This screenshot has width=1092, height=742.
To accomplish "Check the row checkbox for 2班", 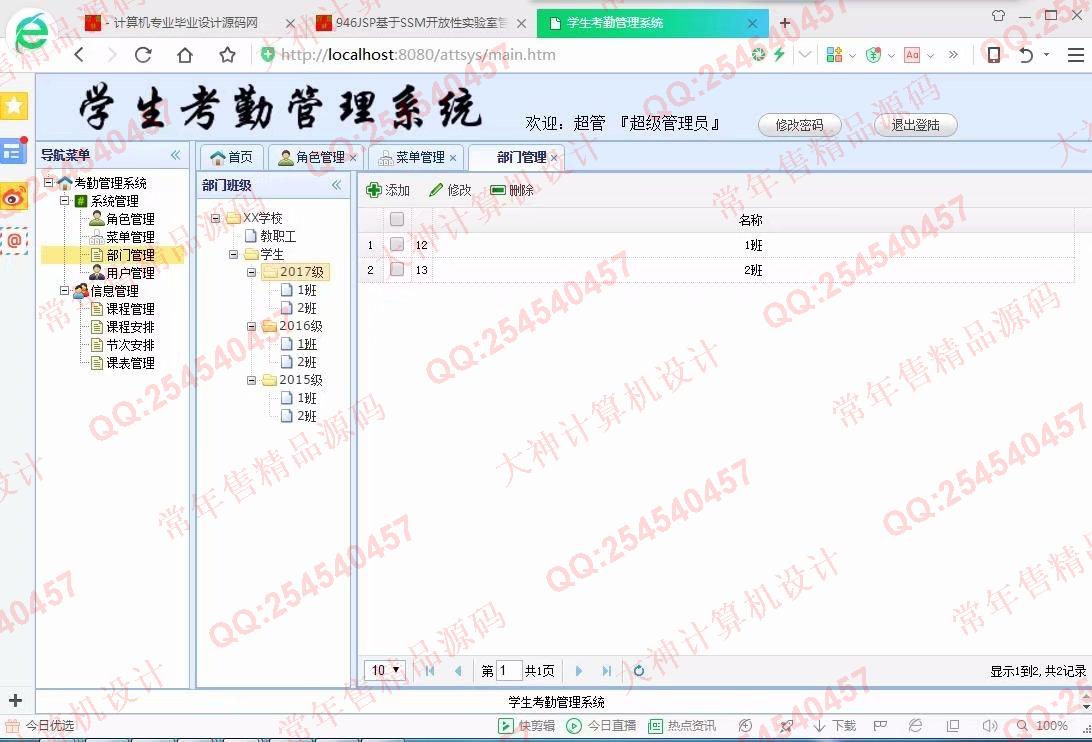I will [397, 270].
